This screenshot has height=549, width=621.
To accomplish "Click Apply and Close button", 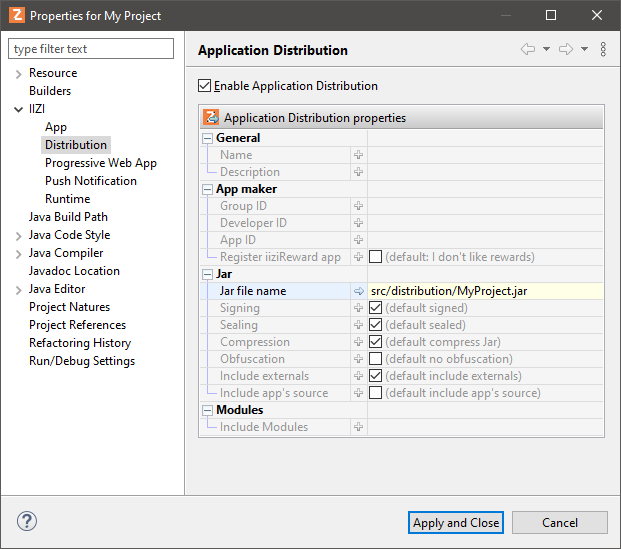I will [456, 522].
